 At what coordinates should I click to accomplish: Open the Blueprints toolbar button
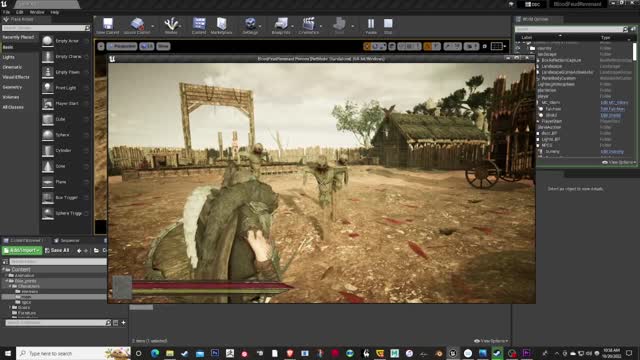pyautogui.click(x=281, y=26)
